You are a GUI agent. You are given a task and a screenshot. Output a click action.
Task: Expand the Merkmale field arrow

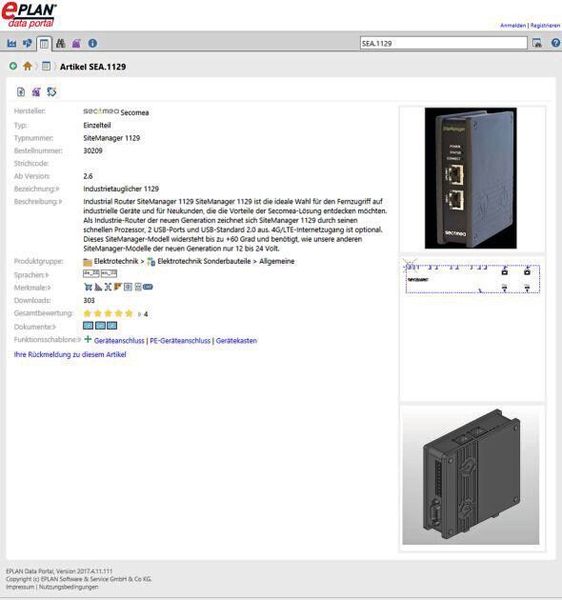click(49, 288)
